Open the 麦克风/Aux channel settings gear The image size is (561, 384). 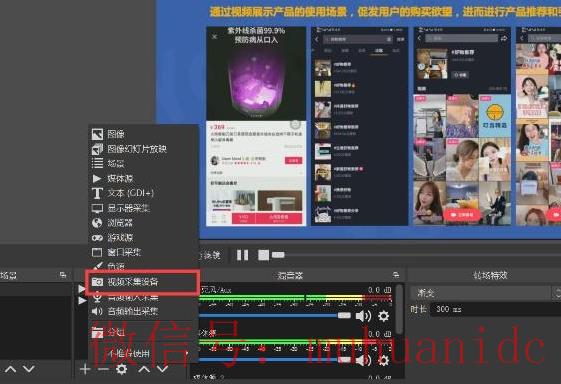383,316
